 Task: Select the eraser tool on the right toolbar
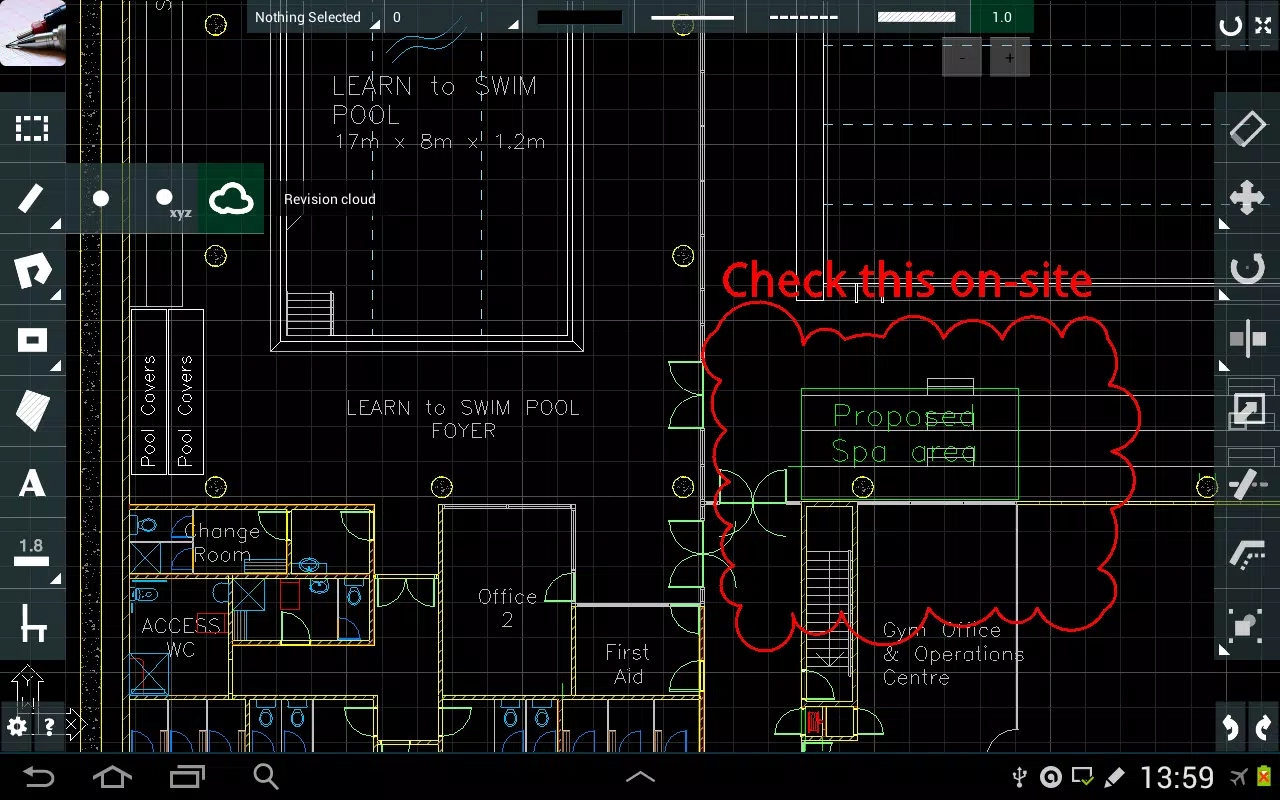(1247, 128)
